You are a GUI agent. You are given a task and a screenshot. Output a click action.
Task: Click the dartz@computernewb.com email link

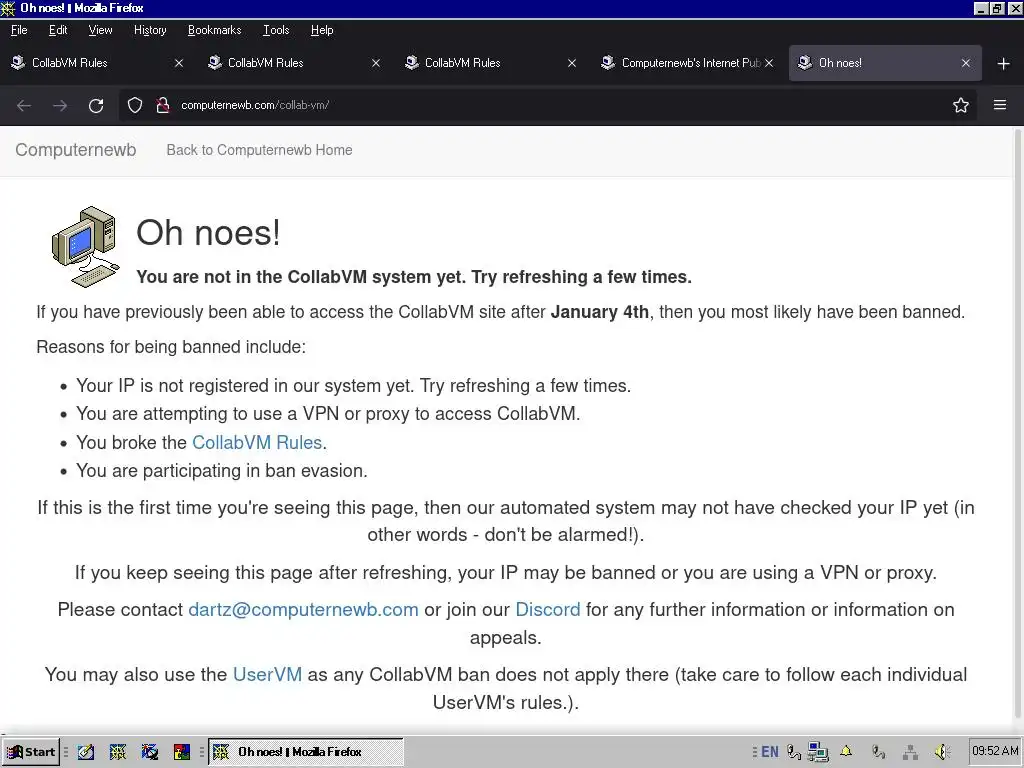(303, 610)
